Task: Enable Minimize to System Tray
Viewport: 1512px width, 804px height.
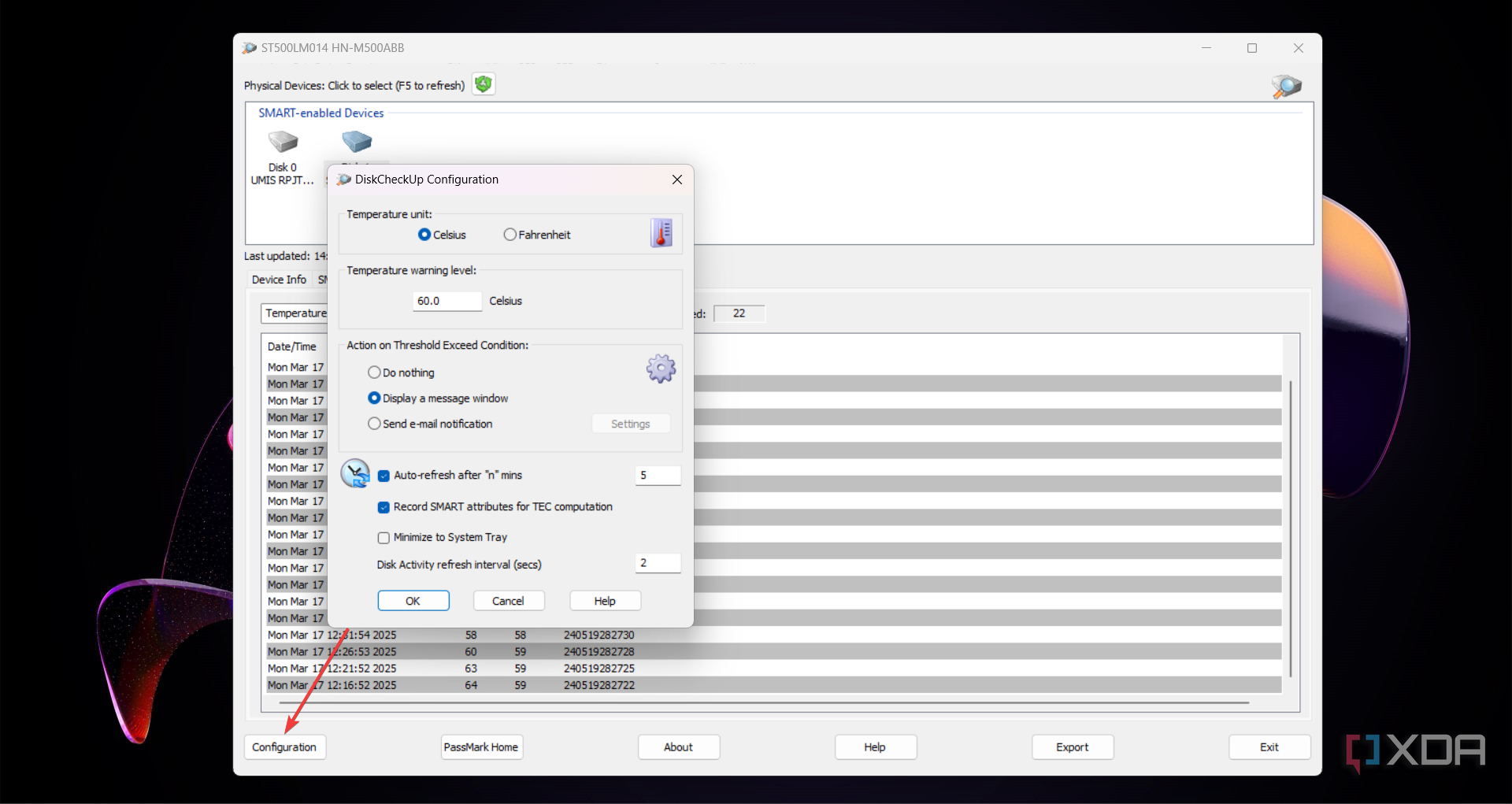Action: pos(384,538)
